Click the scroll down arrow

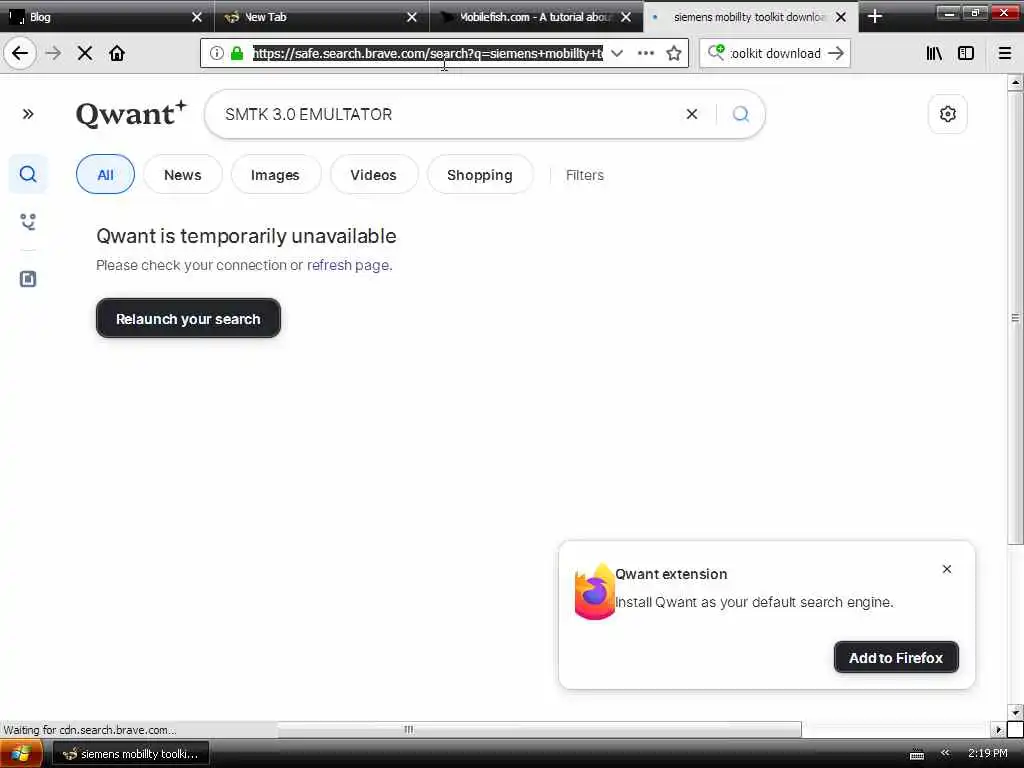(x=1015, y=712)
